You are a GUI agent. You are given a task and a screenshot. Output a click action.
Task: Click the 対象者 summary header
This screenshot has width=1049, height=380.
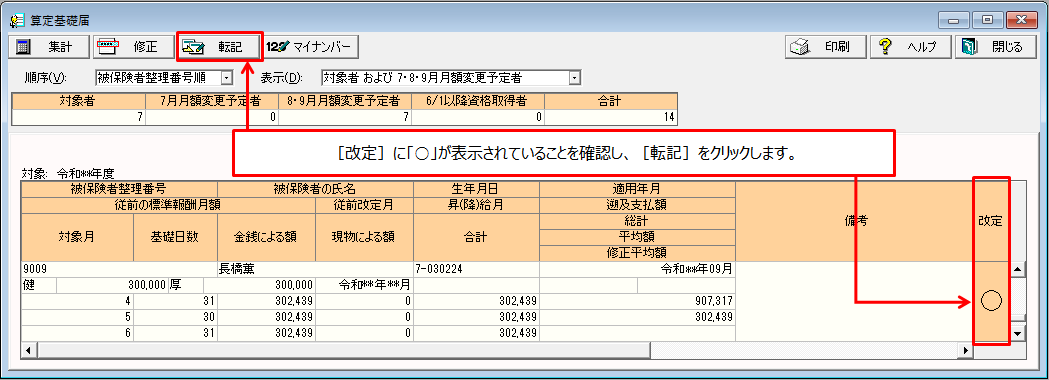(x=79, y=101)
